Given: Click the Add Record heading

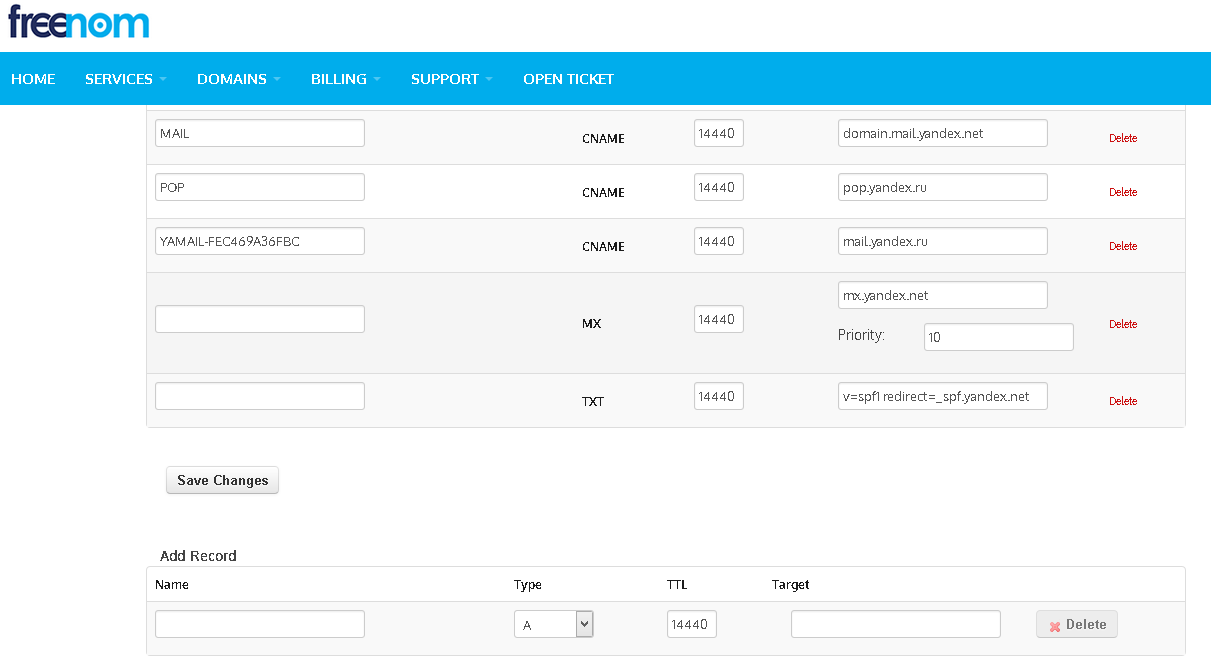Looking at the screenshot, I should coord(198,556).
